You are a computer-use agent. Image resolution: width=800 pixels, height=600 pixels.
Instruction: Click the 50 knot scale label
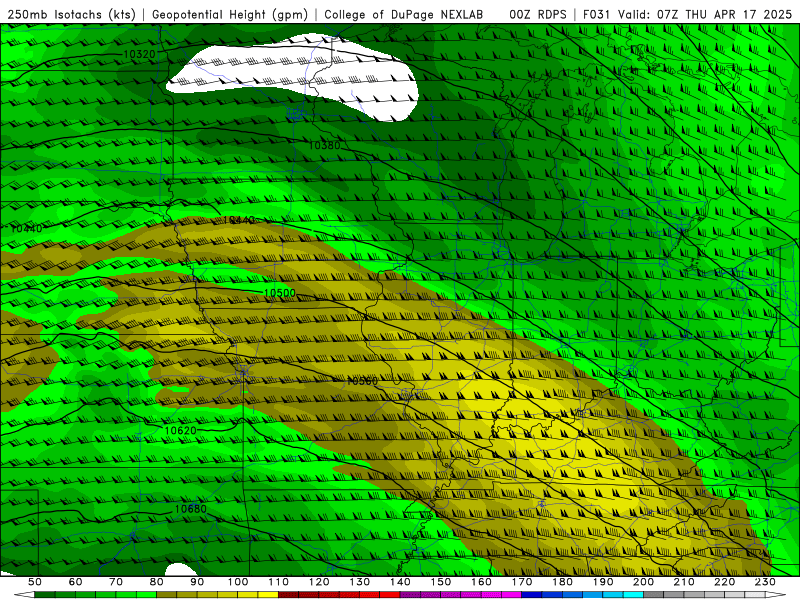35,582
